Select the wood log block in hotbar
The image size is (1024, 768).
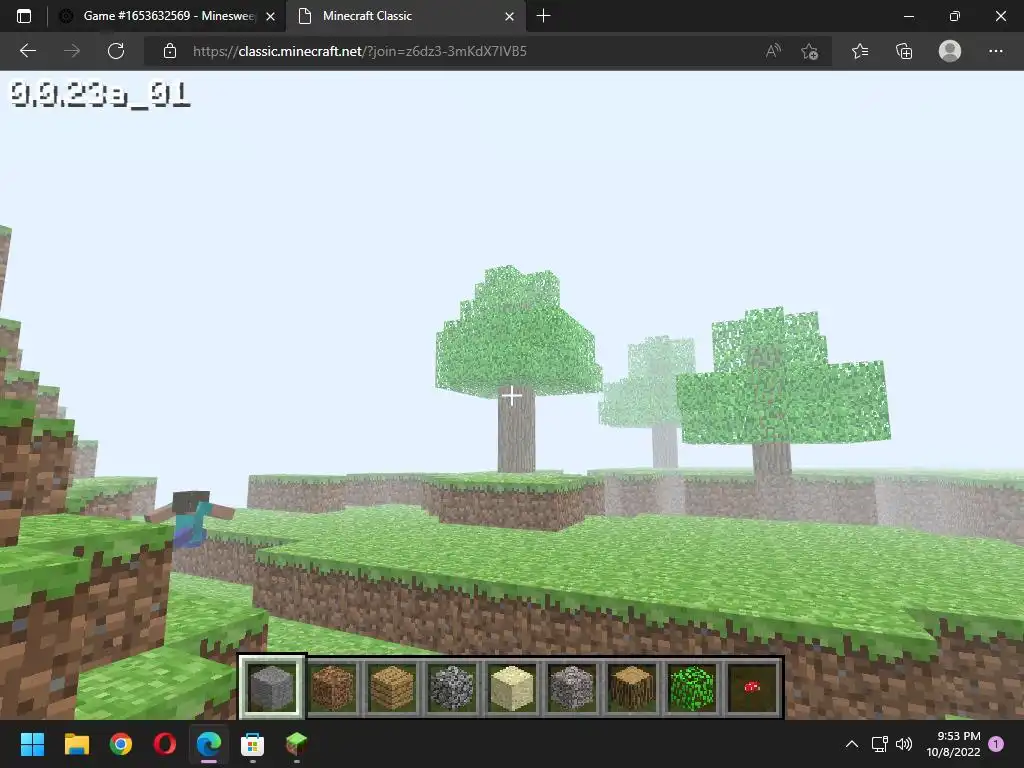click(632, 687)
